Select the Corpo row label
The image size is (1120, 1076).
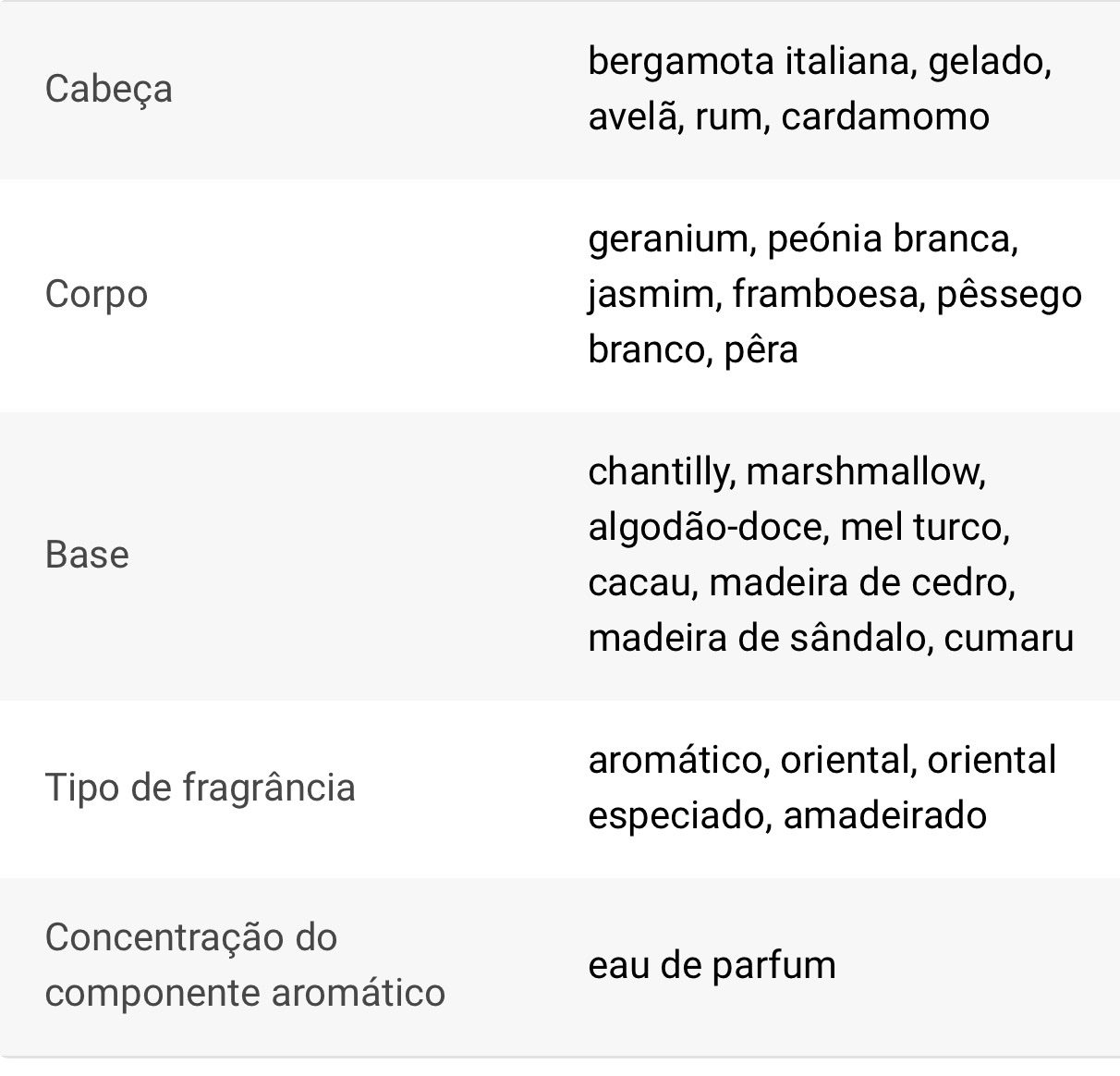(96, 295)
